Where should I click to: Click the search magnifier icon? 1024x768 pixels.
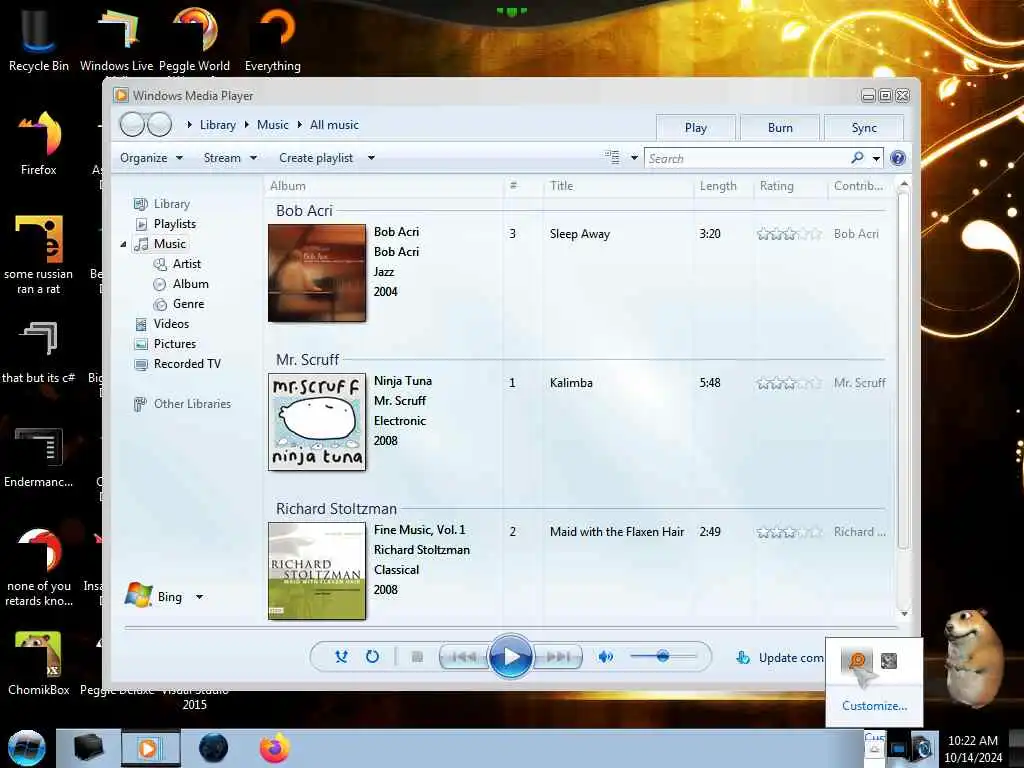[x=857, y=157]
